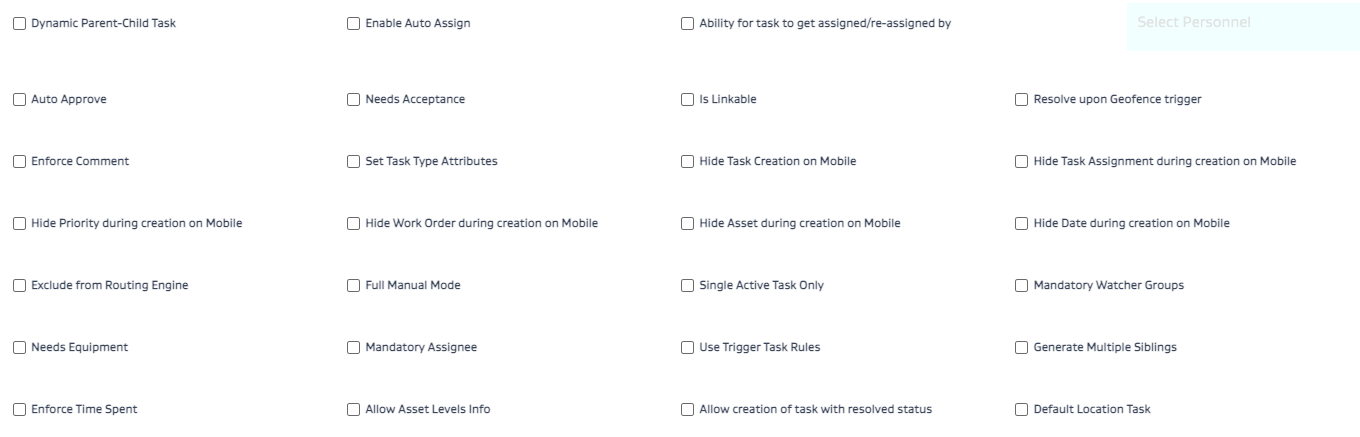Tick the Mandatory Watcher Groups box

1021,285
